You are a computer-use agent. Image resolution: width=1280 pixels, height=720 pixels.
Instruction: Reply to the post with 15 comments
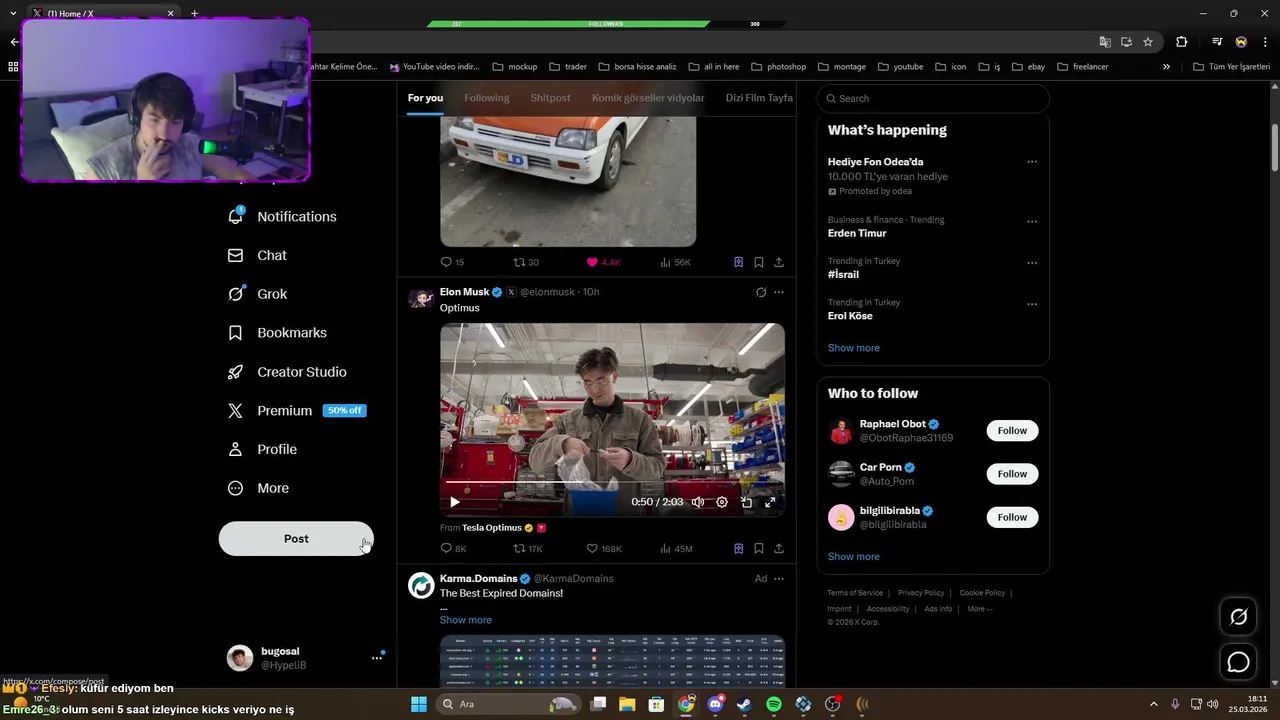tap(452, 262)
